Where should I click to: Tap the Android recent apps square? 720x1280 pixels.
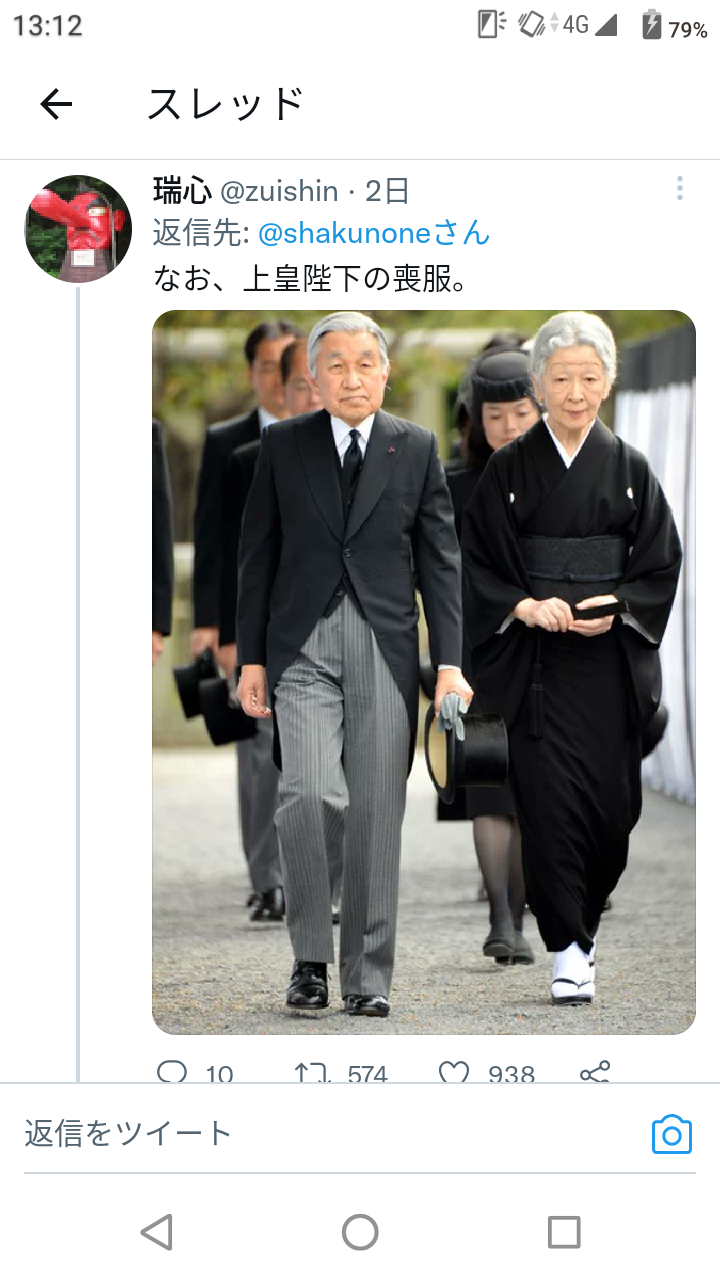(x=564, y=1232)
